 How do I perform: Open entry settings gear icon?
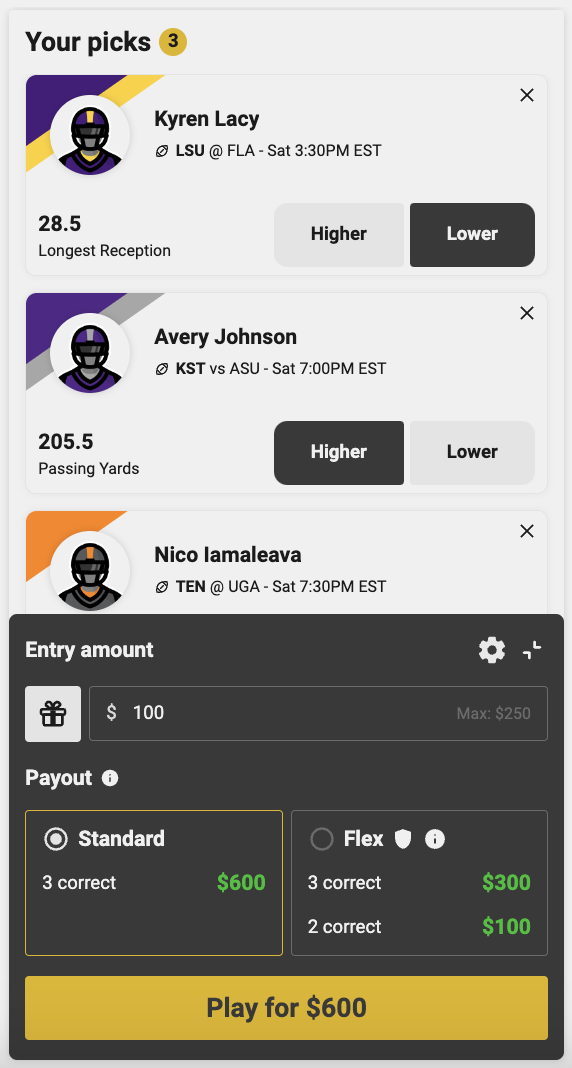click(x=492, y=650)
